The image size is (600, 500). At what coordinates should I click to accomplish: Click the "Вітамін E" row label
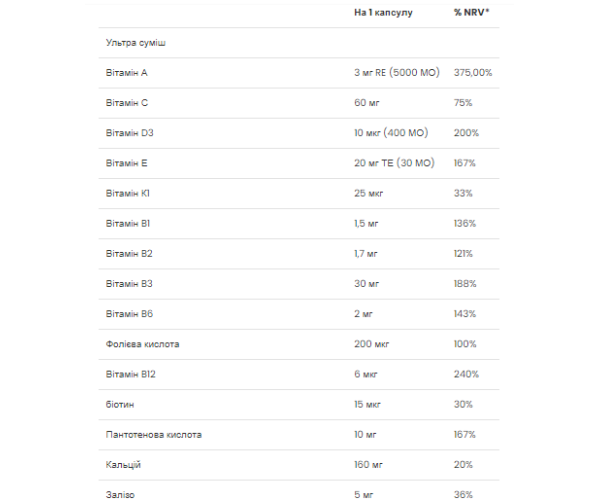tap(126, 163)
